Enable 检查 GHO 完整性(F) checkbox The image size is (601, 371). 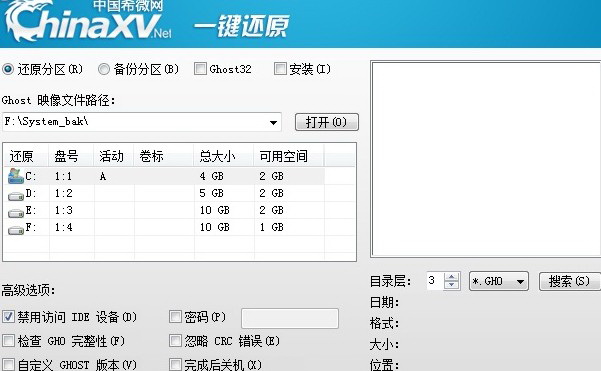pyautogui.click(x=8, y=341)
